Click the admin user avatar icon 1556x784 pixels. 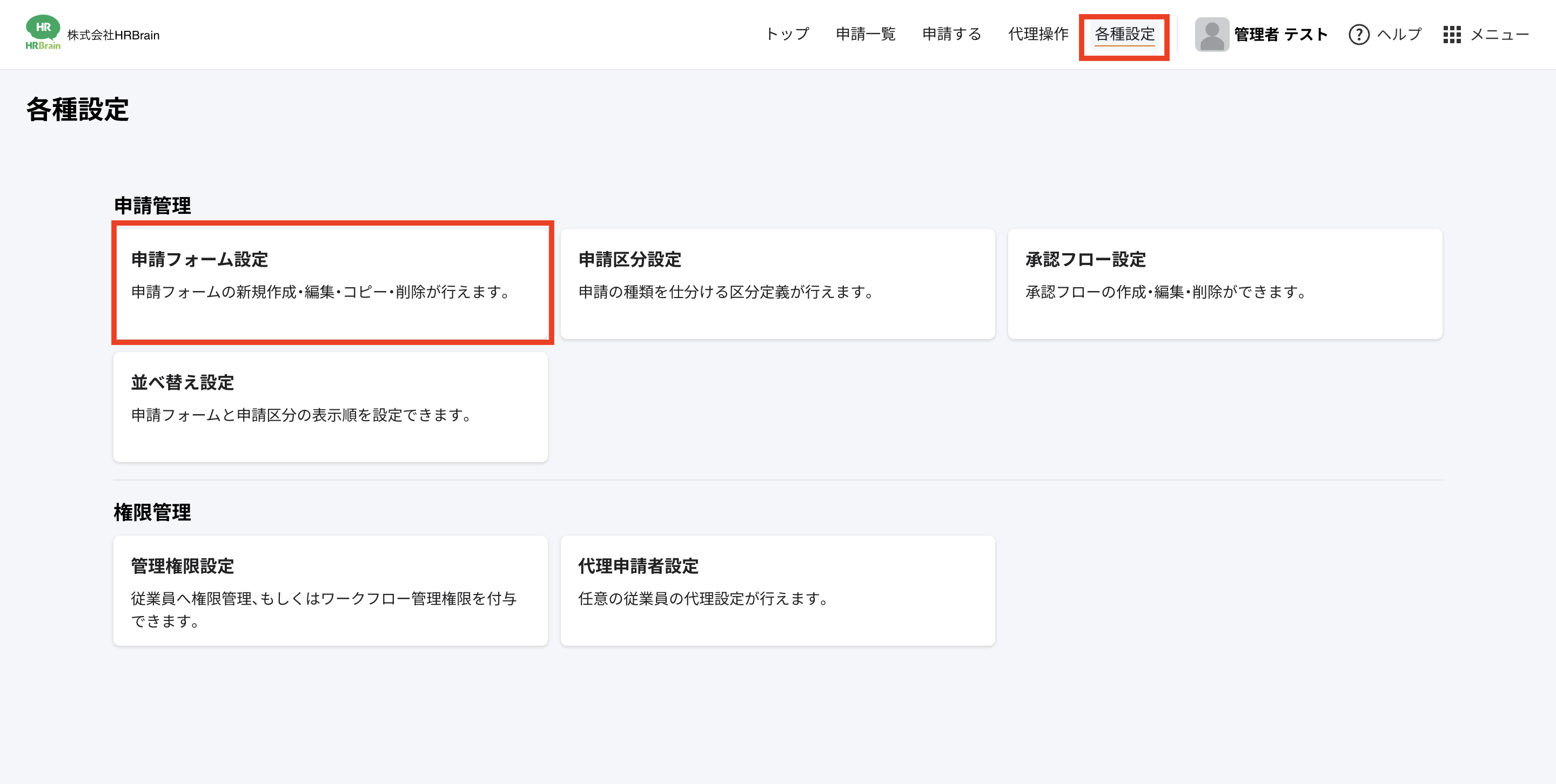coord(1211,35)
